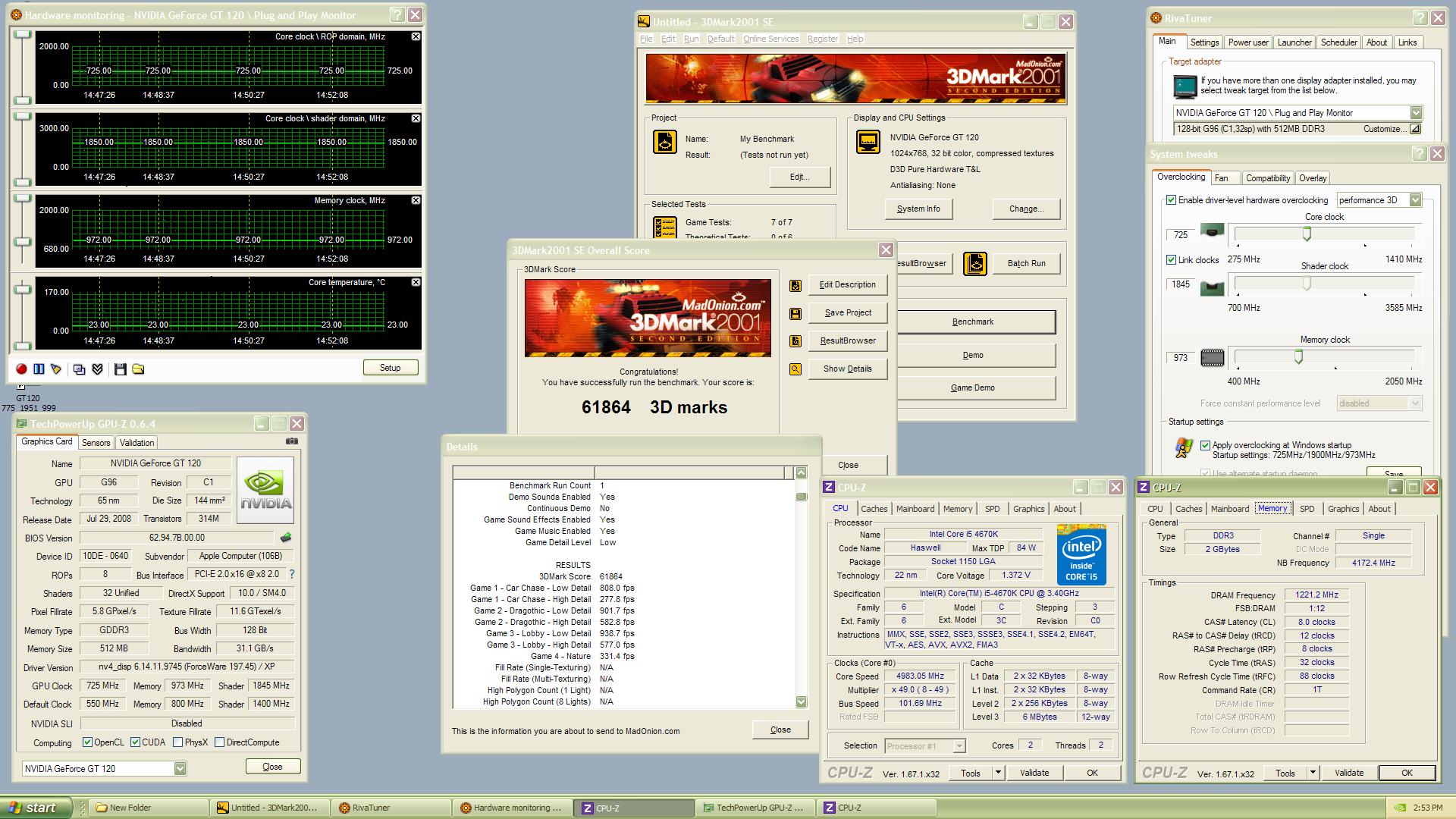Save monitoring log with floppy icon
The height and width of the screenshot is (819, 1456).
pos(120,369)
